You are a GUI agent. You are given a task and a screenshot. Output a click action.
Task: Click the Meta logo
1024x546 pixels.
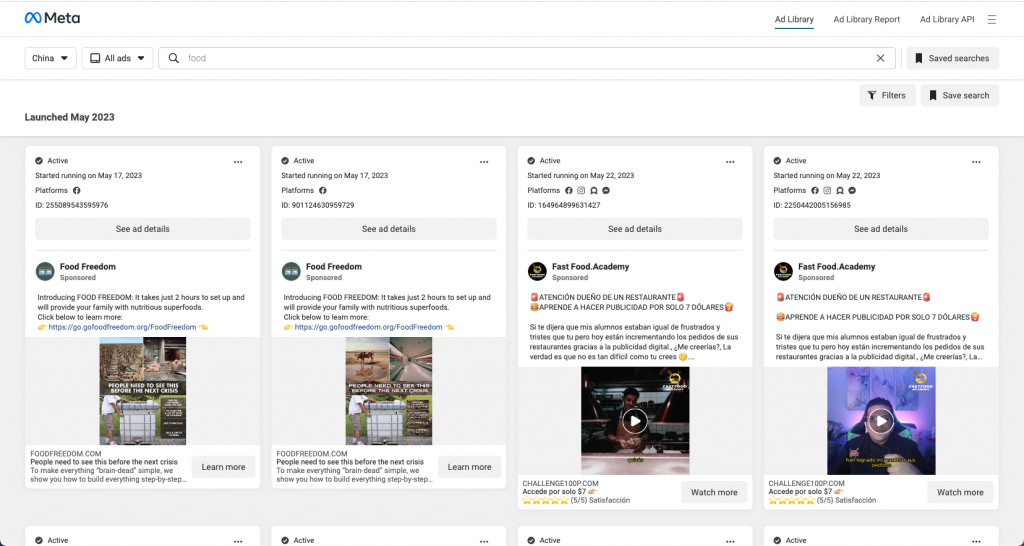[52, 18]
